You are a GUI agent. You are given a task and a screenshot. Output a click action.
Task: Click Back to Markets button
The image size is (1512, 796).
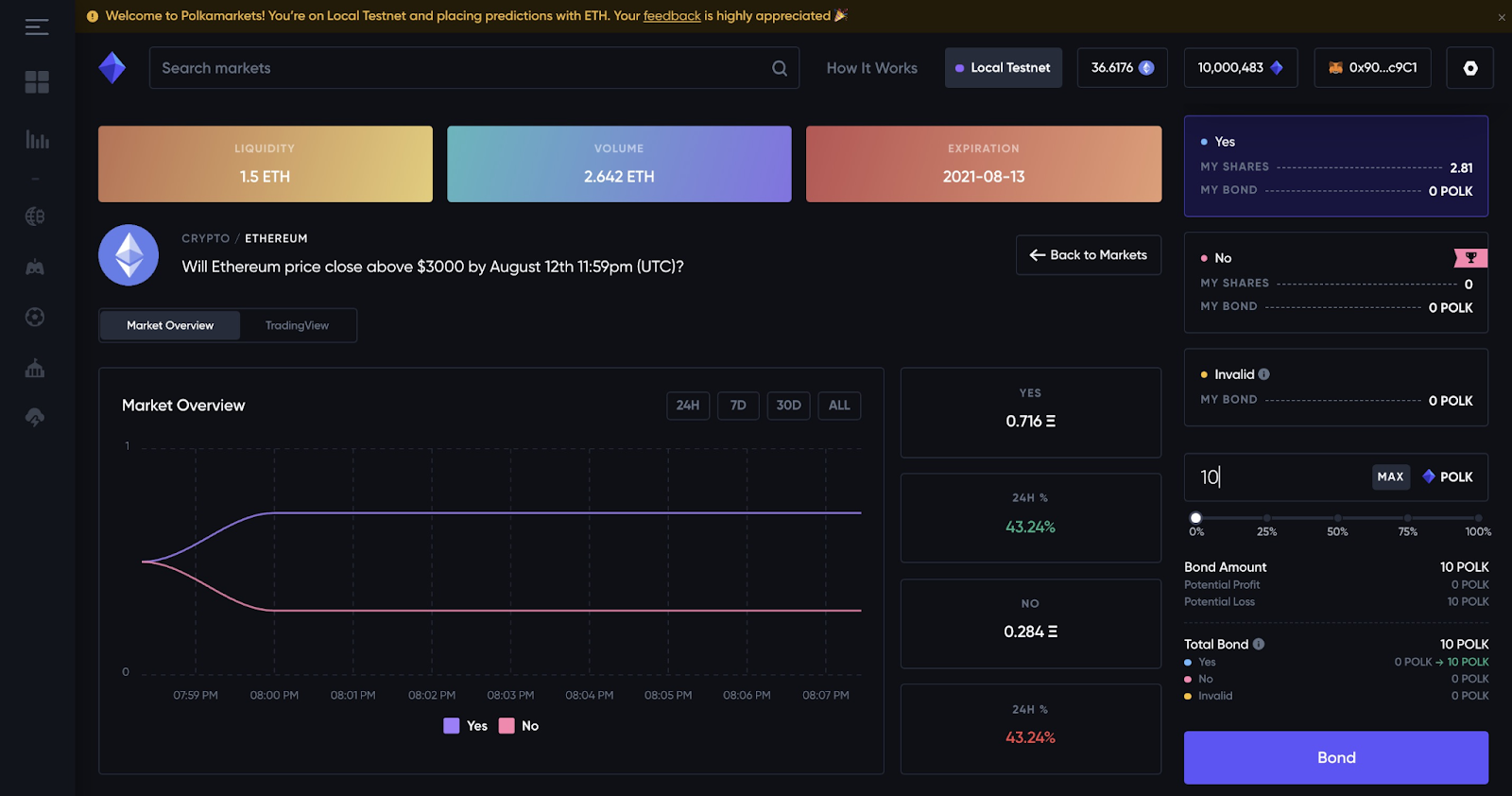click(1089, 255)
